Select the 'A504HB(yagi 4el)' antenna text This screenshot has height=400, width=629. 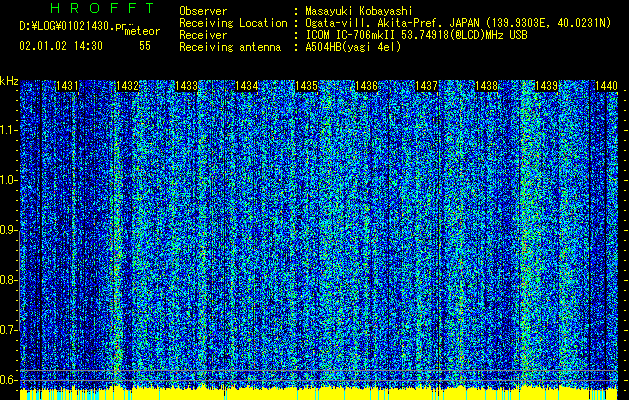(353, 47)
